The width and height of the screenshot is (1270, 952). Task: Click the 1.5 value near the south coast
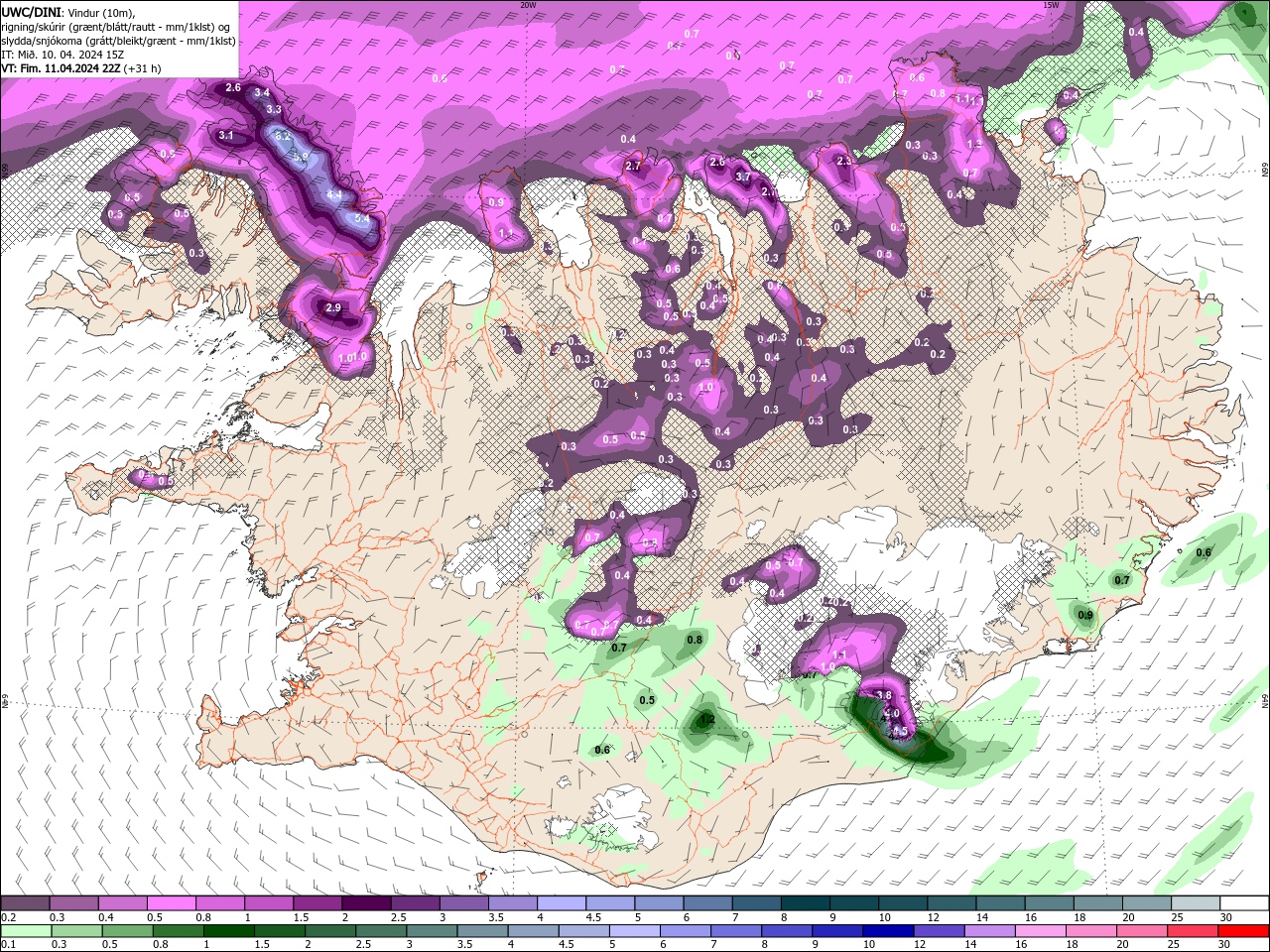coord(899,732)
